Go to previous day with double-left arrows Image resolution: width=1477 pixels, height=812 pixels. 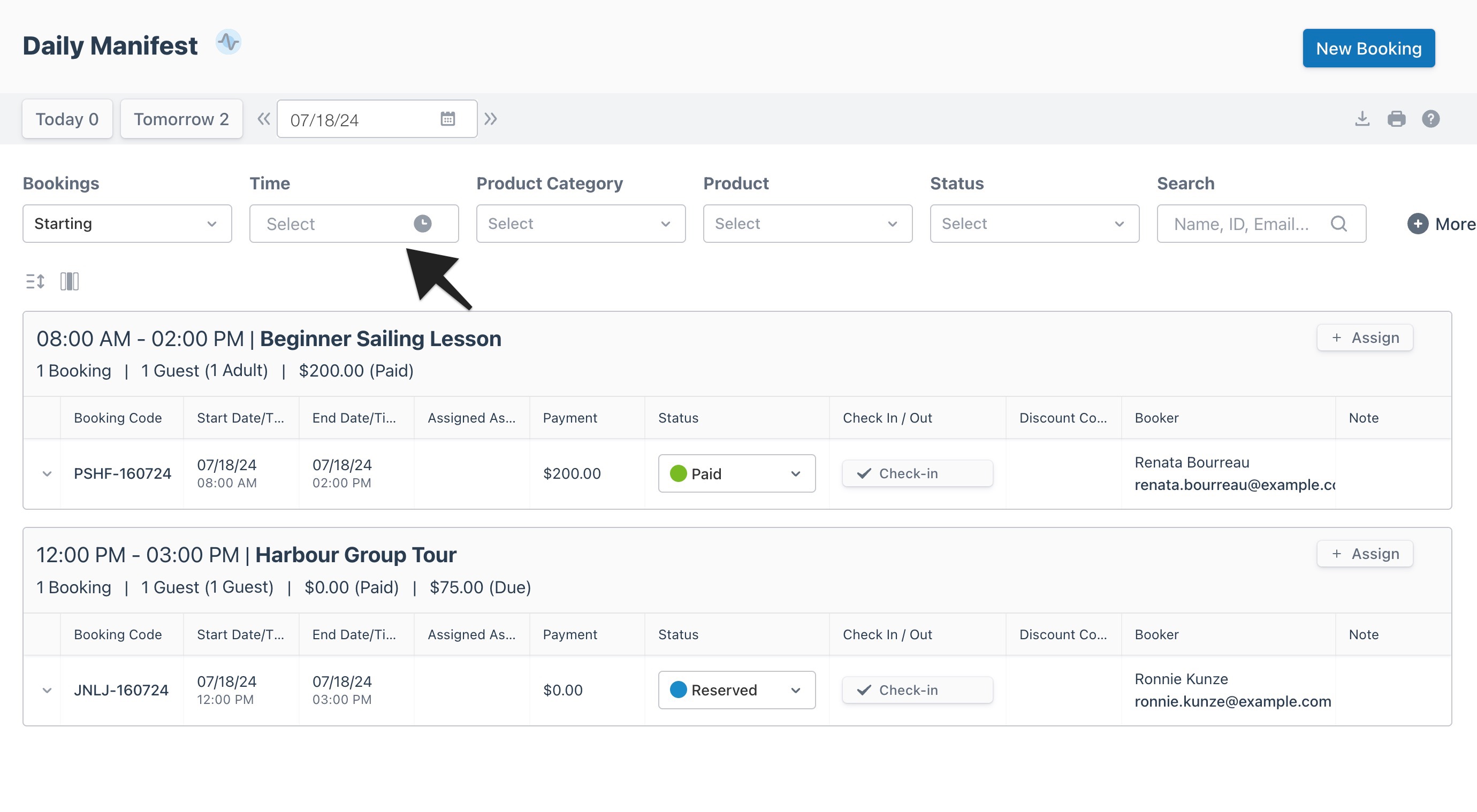click(263, 119)
